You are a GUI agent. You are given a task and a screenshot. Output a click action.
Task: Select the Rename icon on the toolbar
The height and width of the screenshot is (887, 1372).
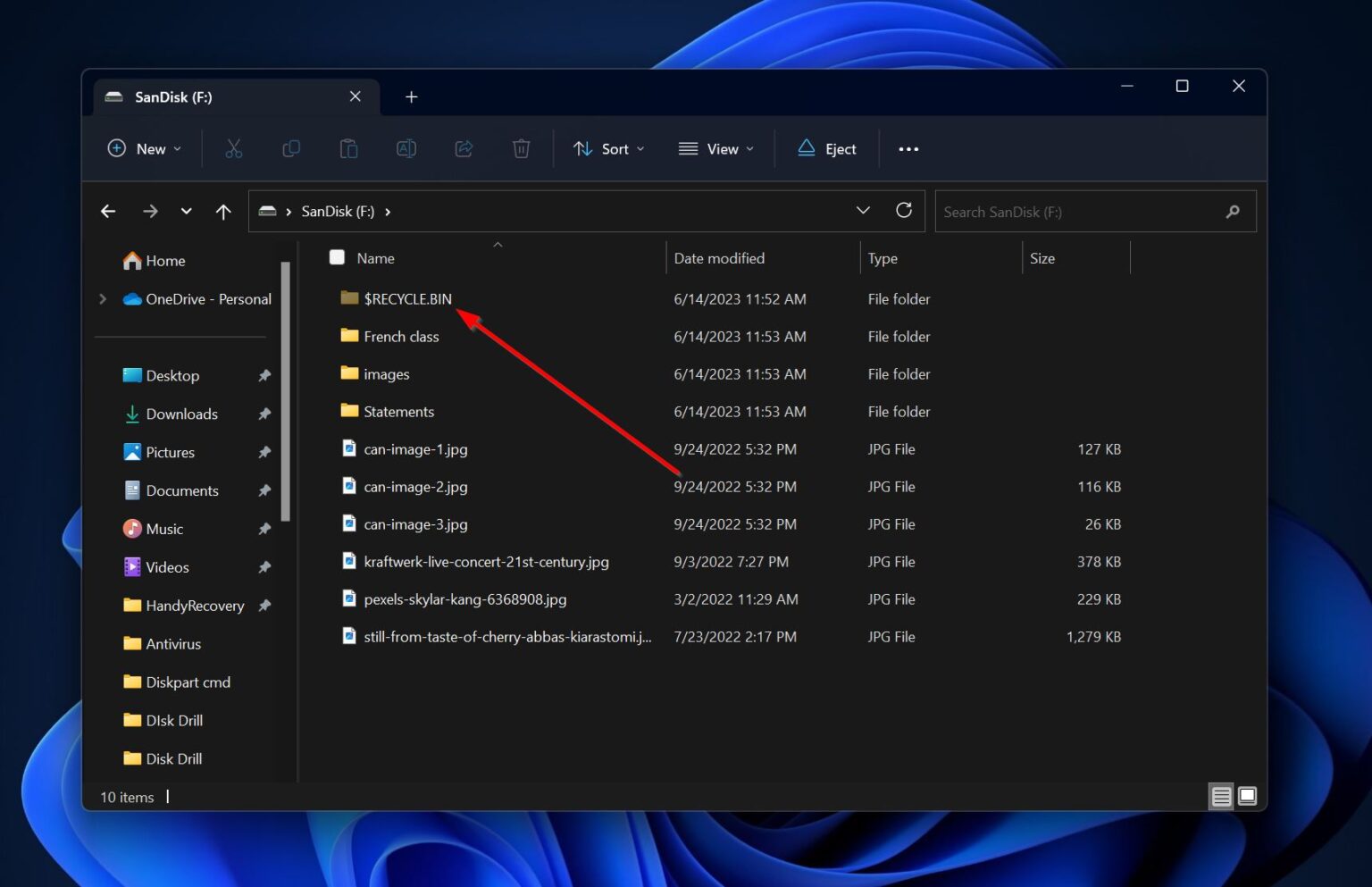(406, 148)
